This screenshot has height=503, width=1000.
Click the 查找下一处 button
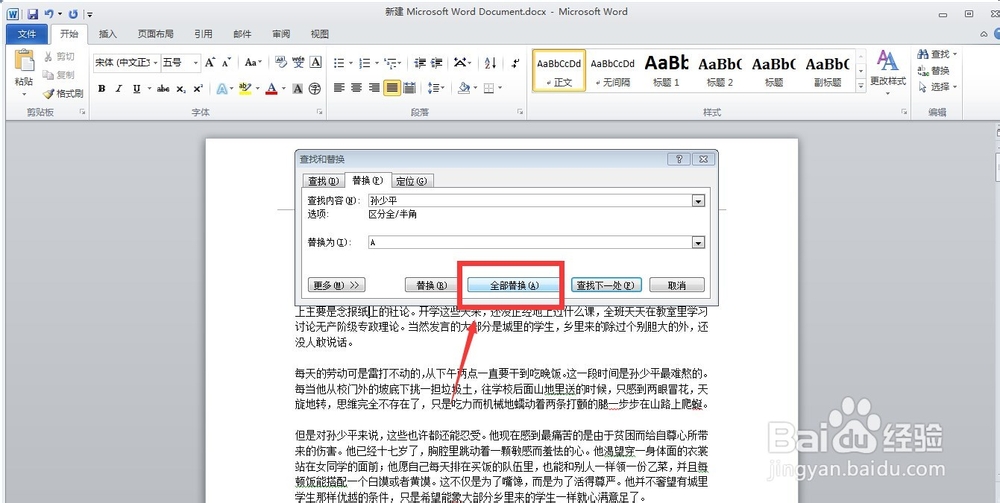605,285
